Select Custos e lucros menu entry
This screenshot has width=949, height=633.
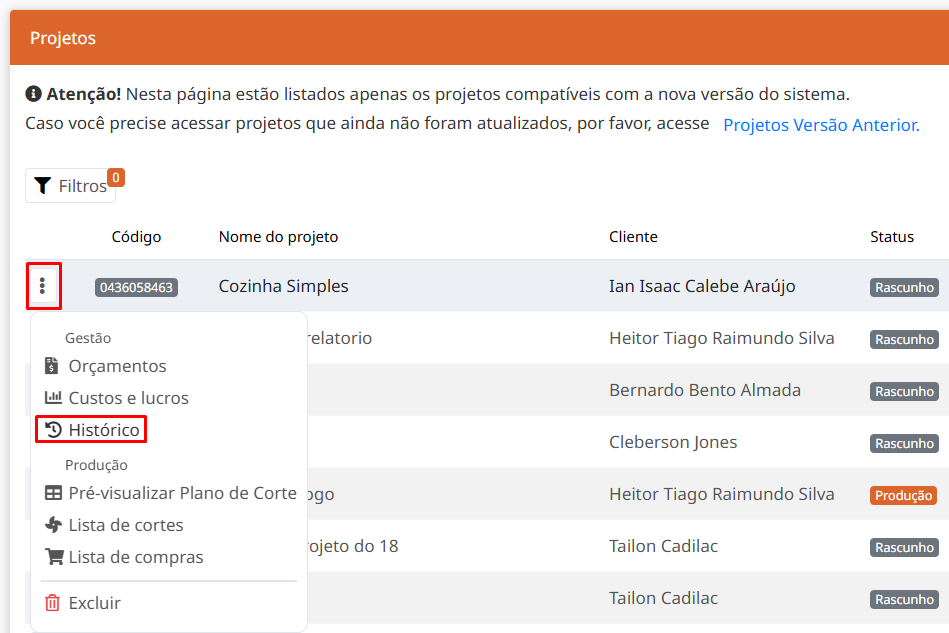pyautogui.click(x=128, y=398)
